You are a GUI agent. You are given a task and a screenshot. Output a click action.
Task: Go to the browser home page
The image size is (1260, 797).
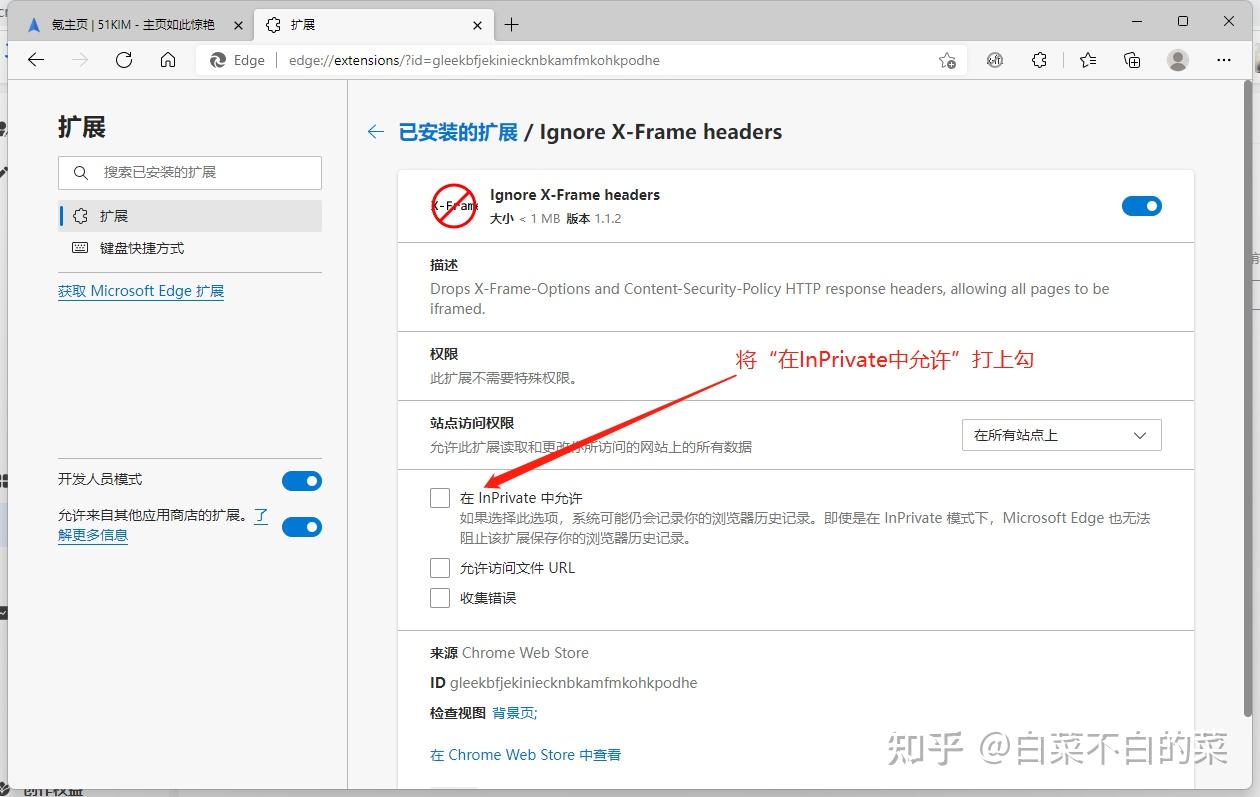[x=168, y=60]
